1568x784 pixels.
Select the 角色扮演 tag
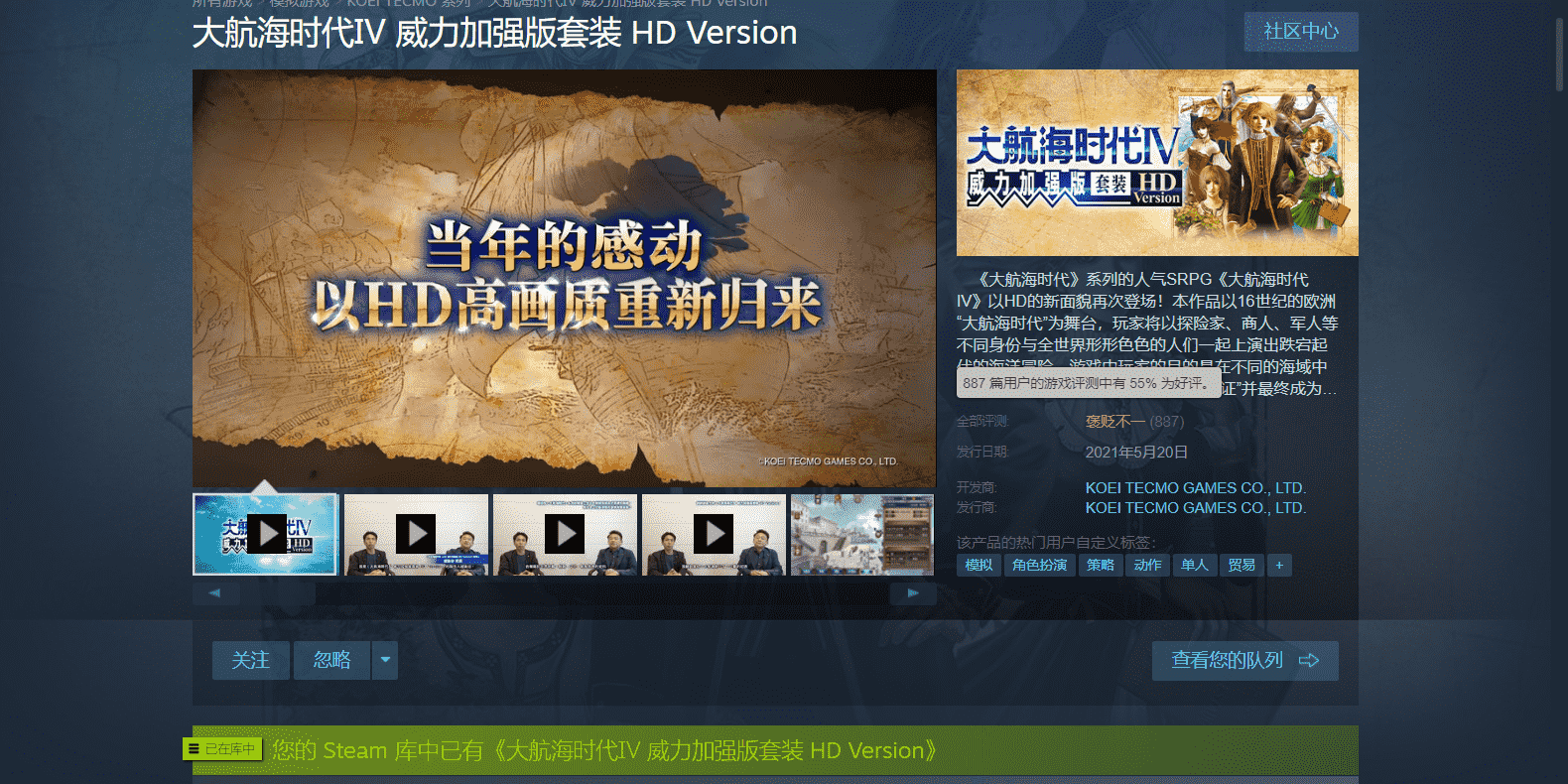[x=1039, y=565]
